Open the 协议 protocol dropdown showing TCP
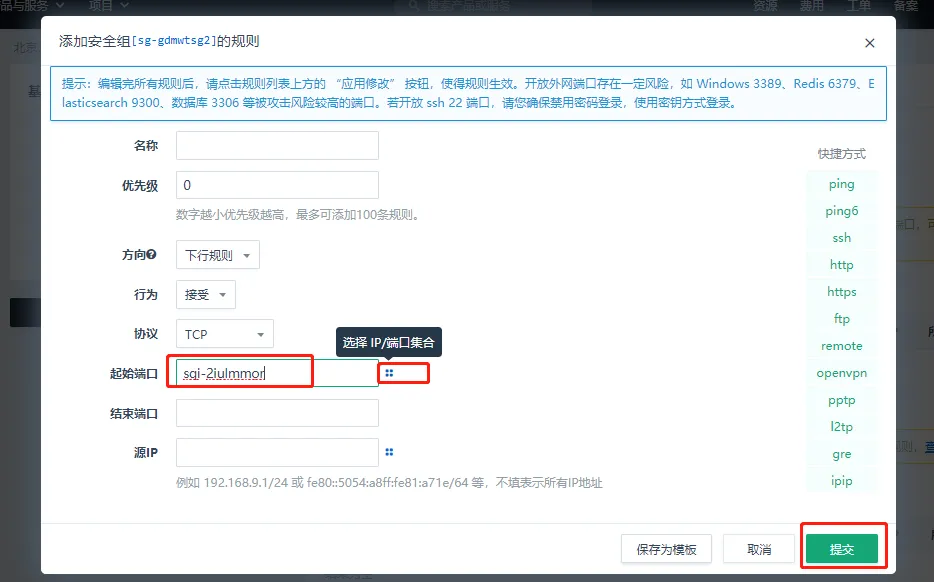This screenshot has width=934, height=582. click(x=224, y=333)
